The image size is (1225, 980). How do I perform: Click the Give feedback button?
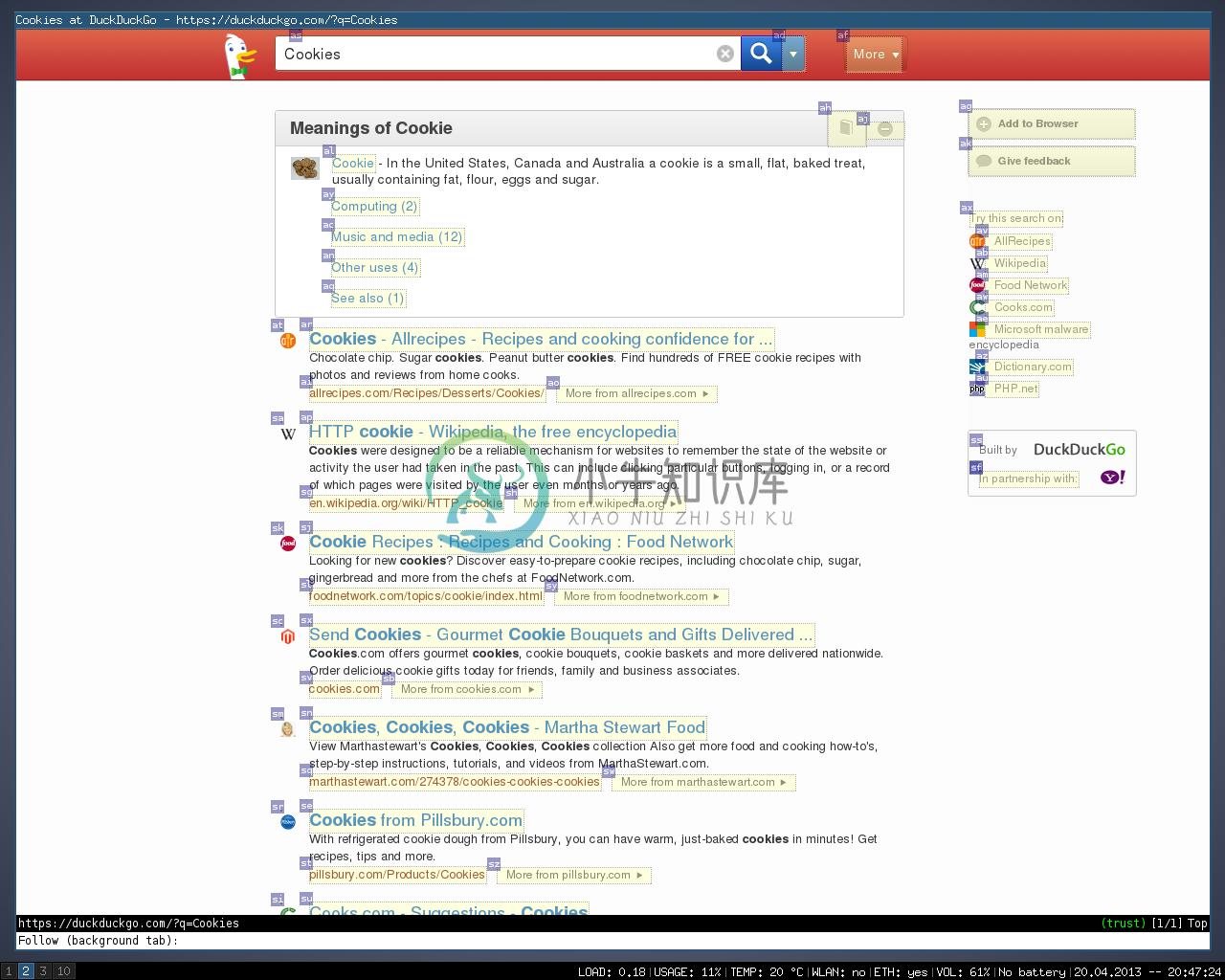[1052, 161]
